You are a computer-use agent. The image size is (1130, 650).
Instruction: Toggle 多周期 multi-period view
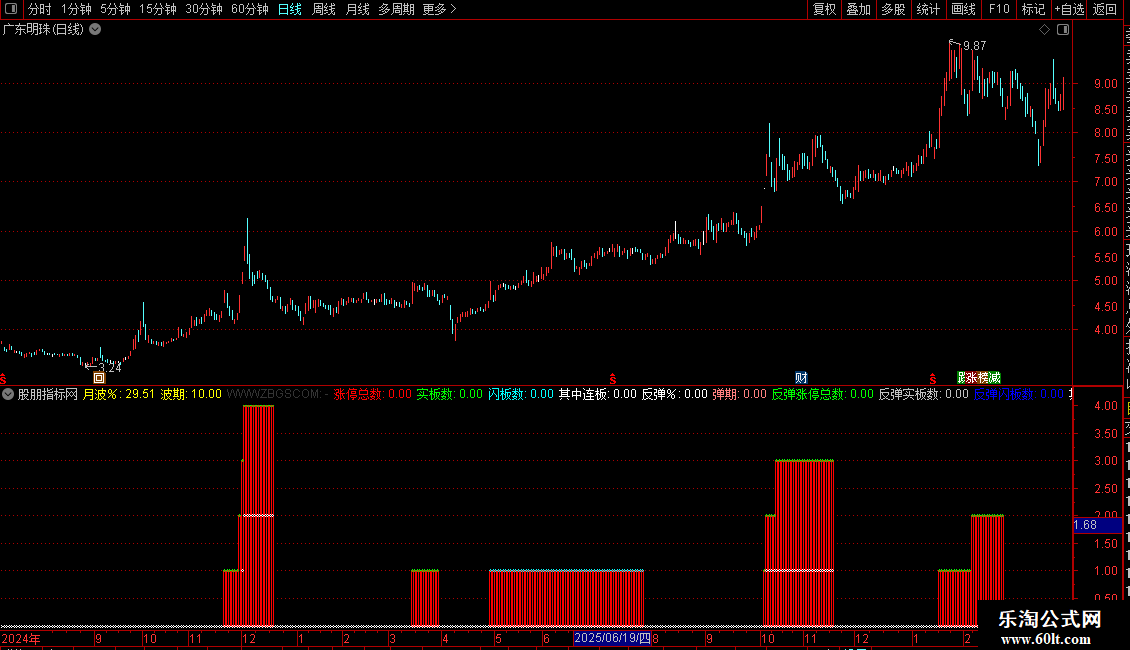pos(396,9)
